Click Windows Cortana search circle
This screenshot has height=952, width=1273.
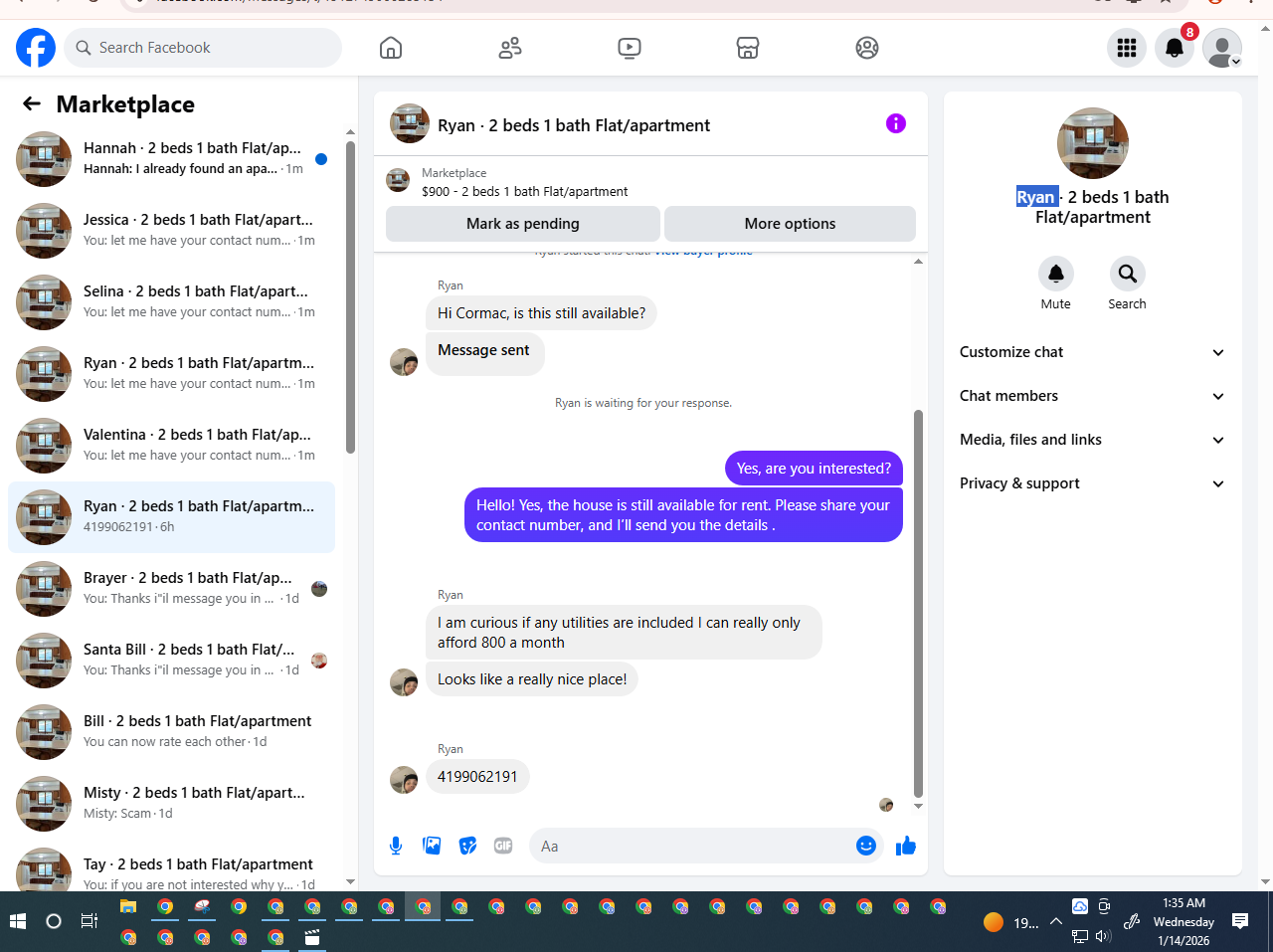click(x=54, y=921)
